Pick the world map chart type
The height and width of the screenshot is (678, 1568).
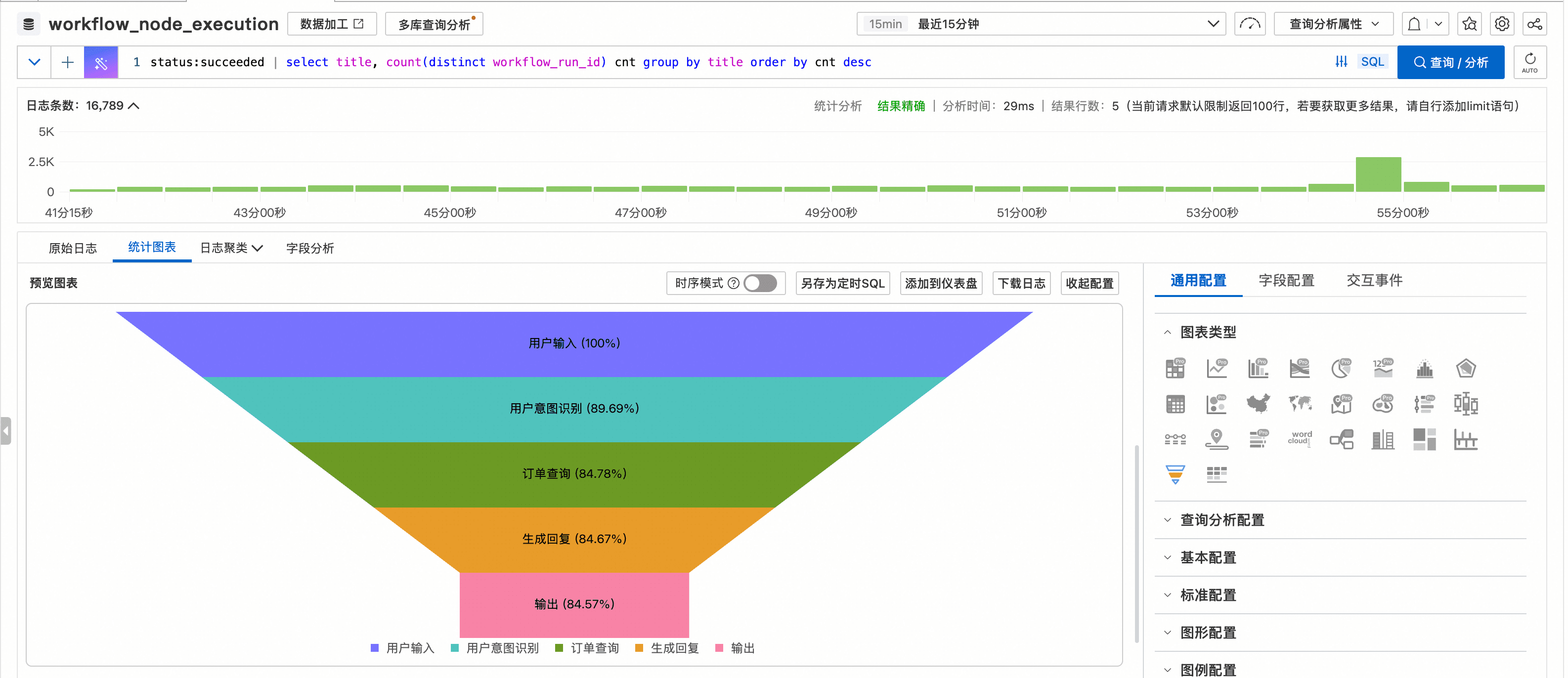[1299, 404]
